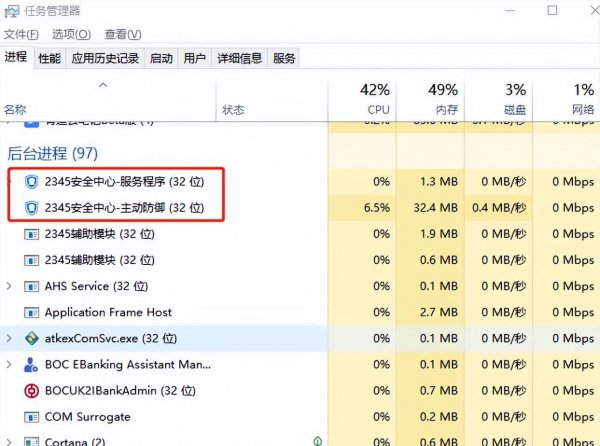Select the 后台进程 (97) group heading
This screenshot has width=600, height=446.
pyautogui.click(x=52, y=153)
